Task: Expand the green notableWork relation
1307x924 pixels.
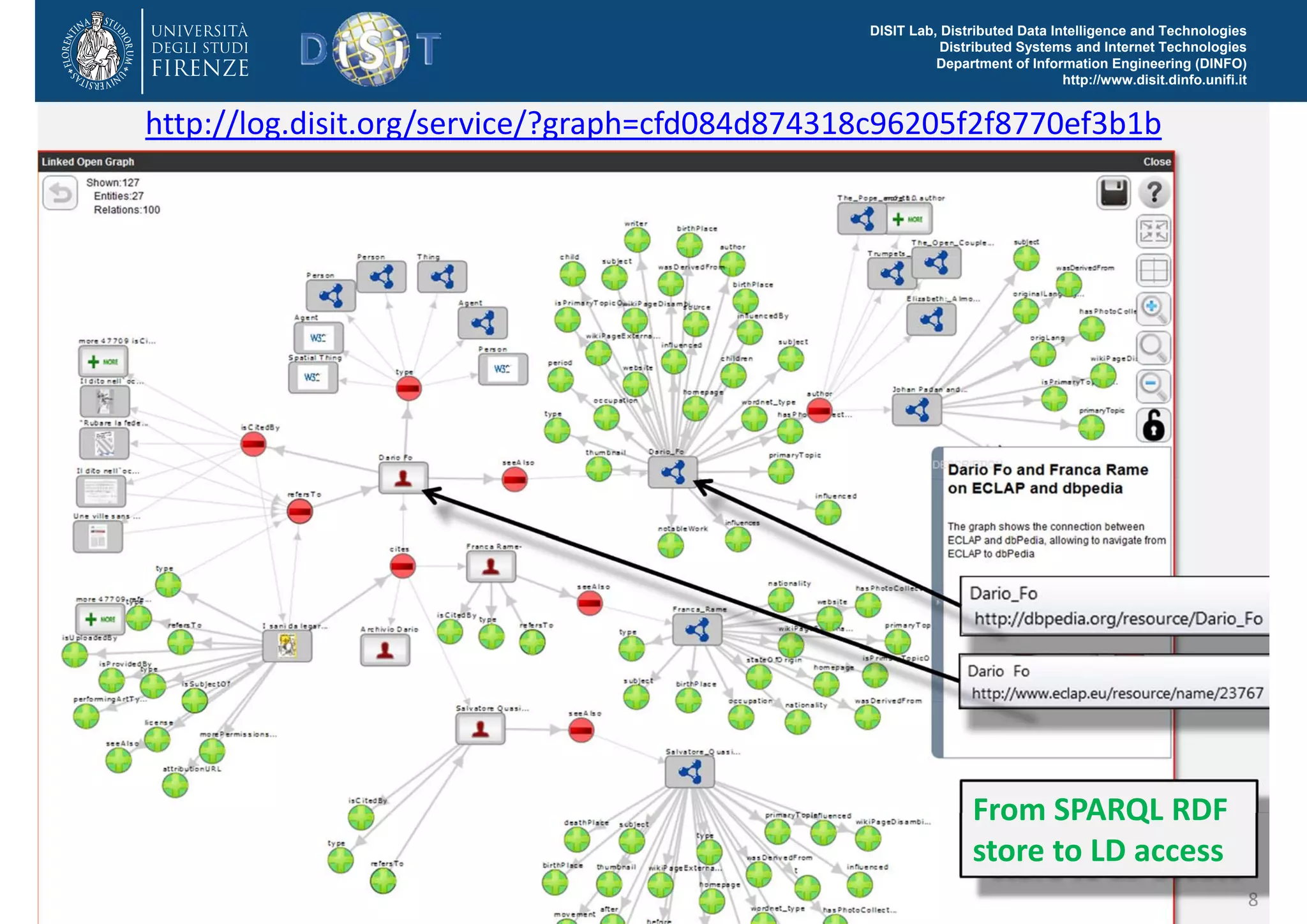Action: (671, 545)
